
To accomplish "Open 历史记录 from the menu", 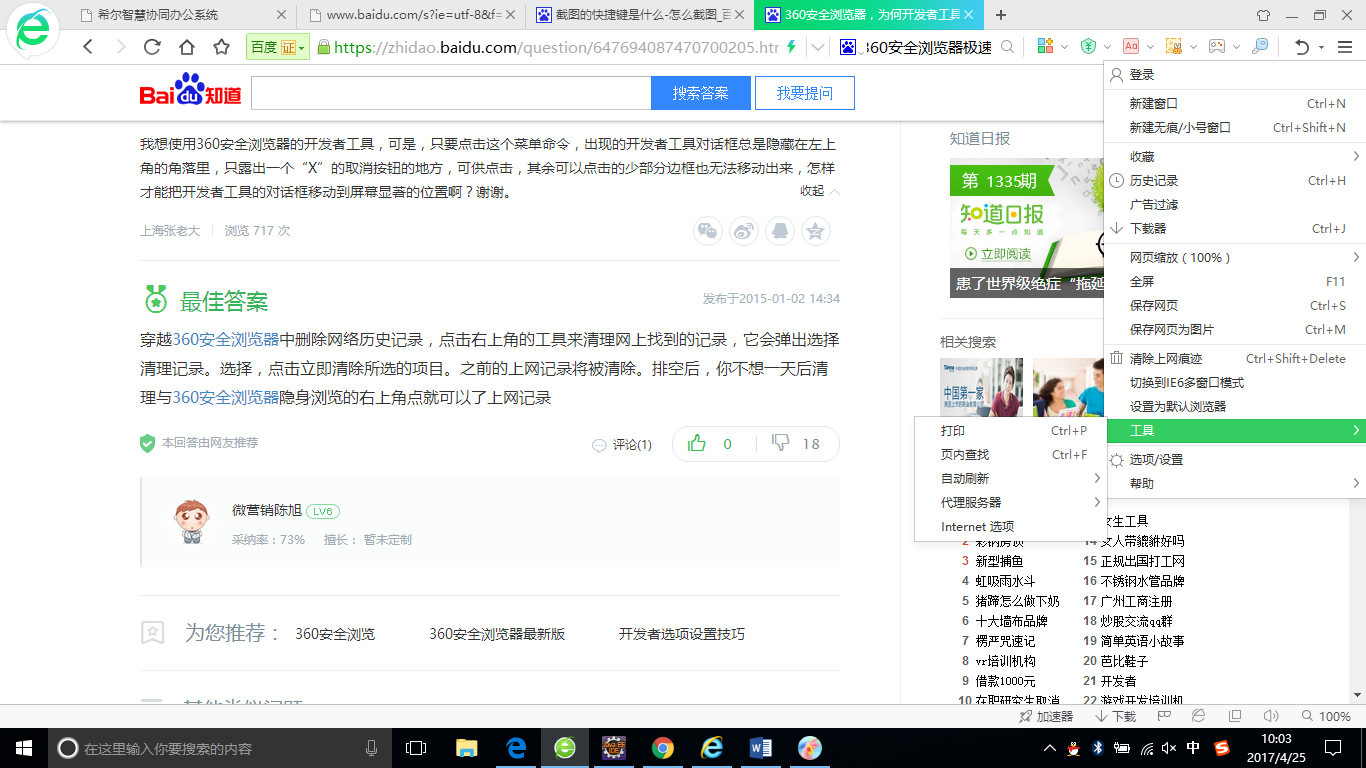I will tap(1235, 180).
